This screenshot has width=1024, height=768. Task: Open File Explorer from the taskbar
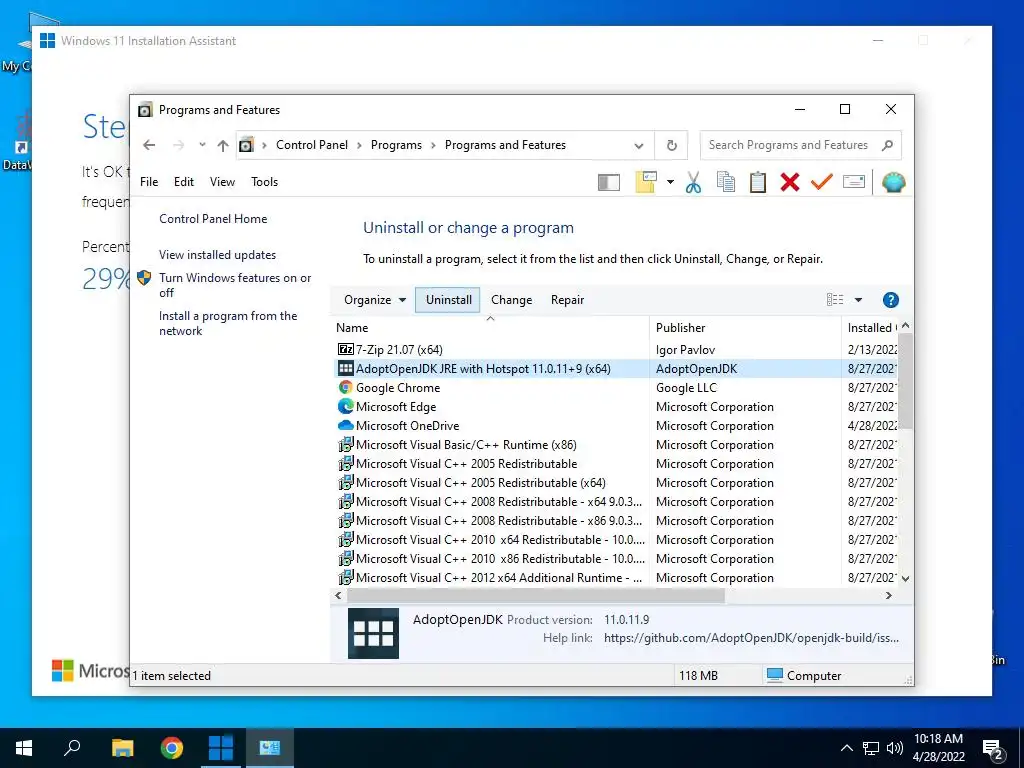coord(122,748)
